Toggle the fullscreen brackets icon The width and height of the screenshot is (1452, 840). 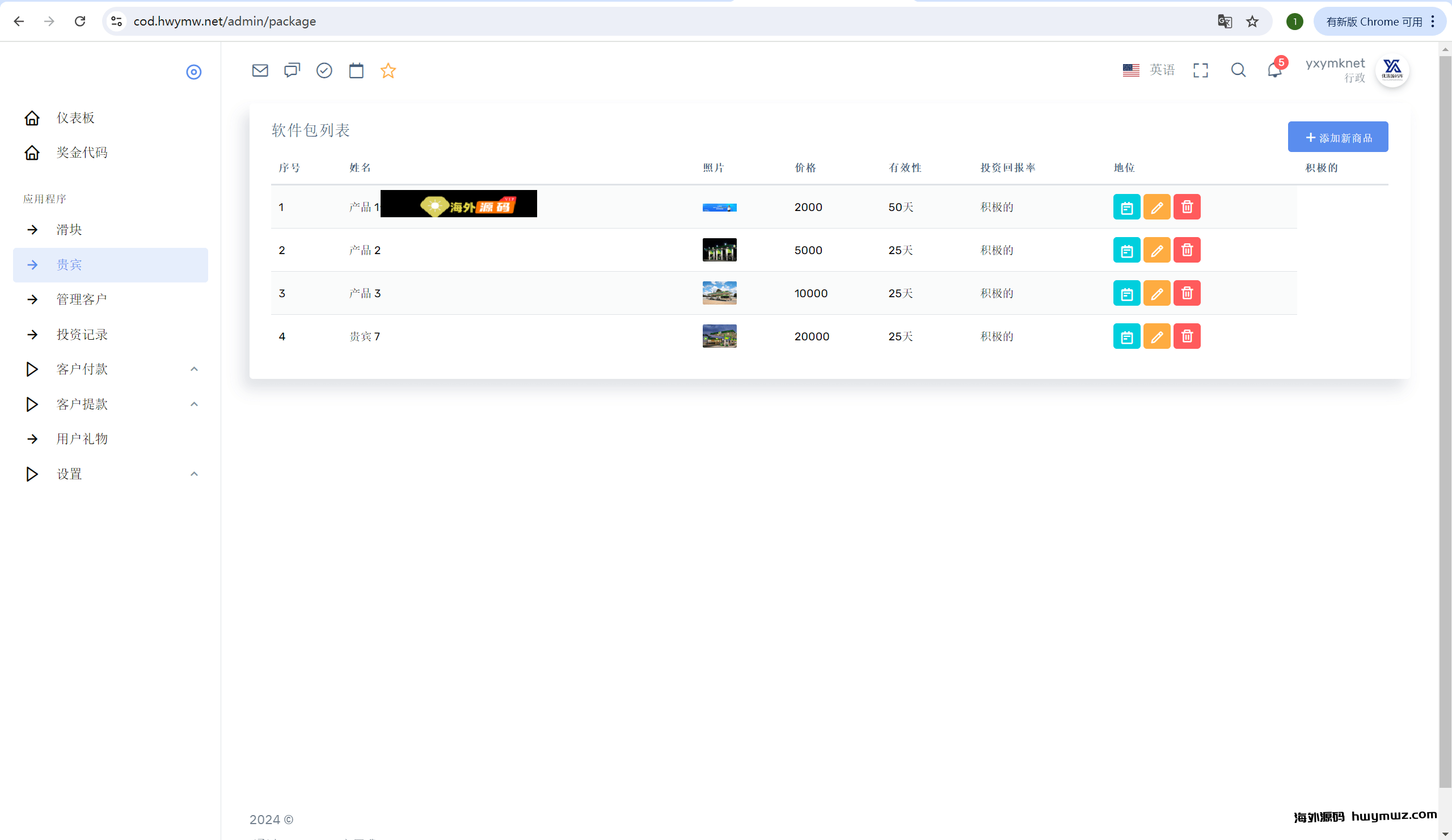click(1200, 70)
